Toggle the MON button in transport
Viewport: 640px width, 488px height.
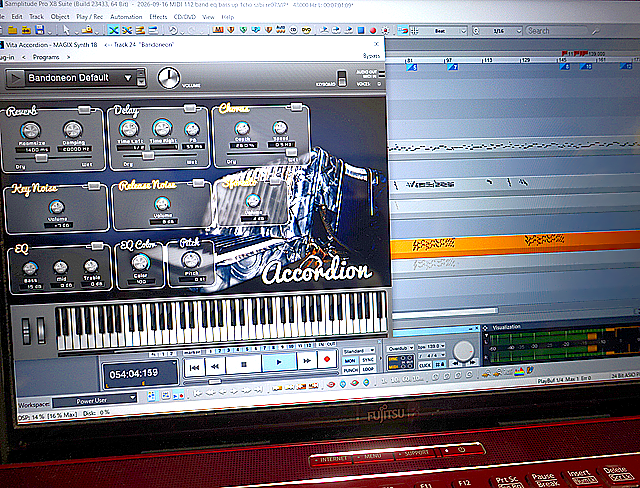tap(350, 361)
